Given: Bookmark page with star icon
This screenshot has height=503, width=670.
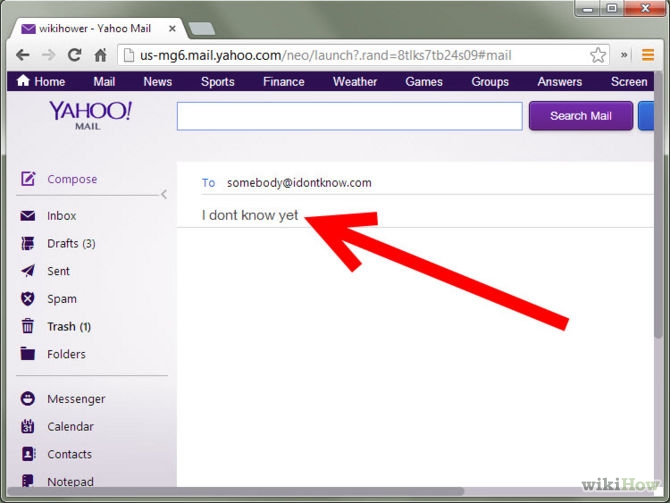Looking at the screenshot, I should [598, 55].
